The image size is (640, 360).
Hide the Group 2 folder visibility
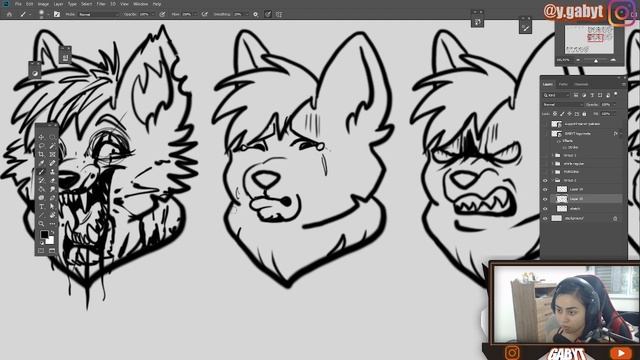(x=545, y=180)
